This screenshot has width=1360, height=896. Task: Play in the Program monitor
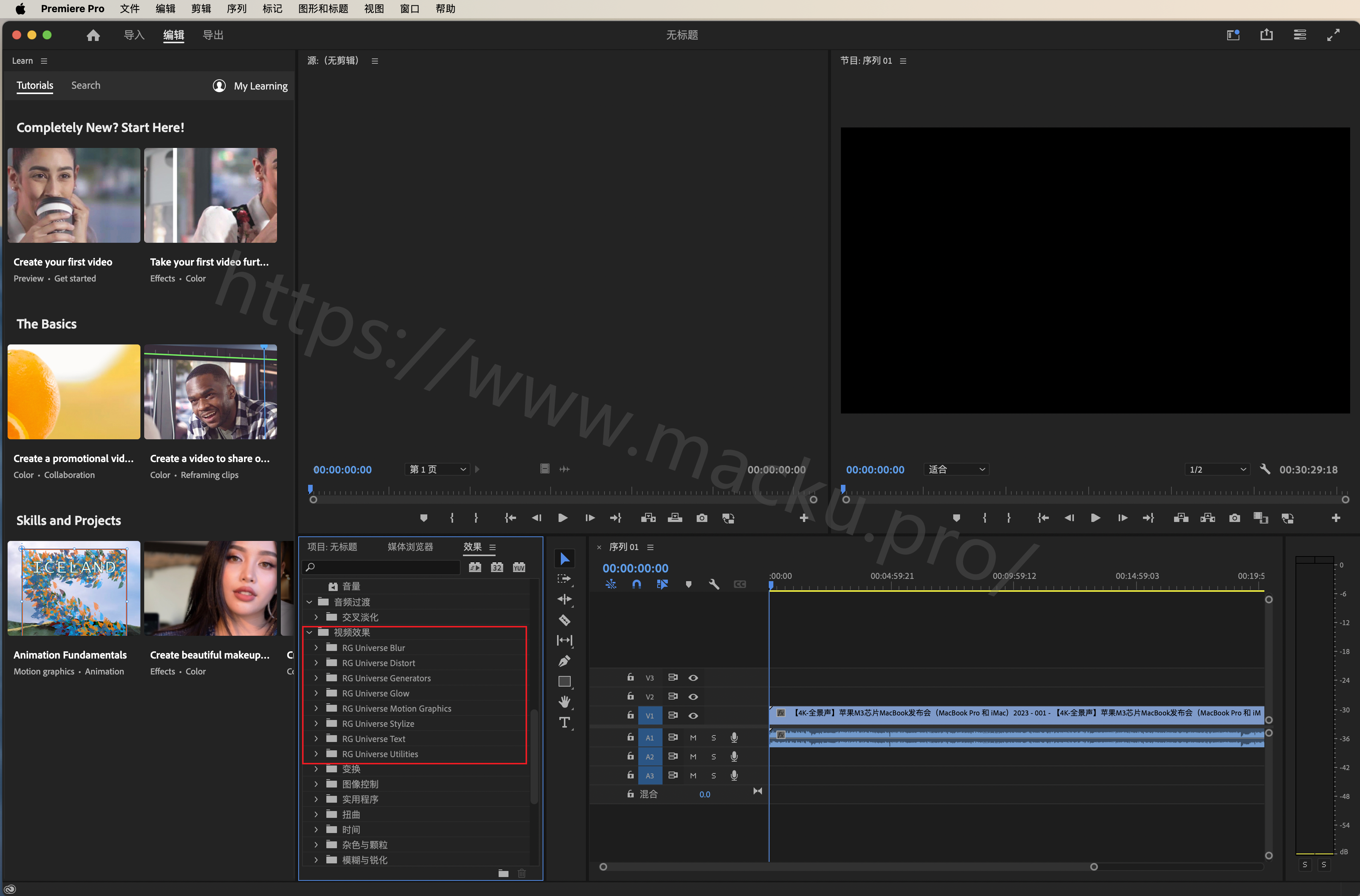(x=1095, y=518)
